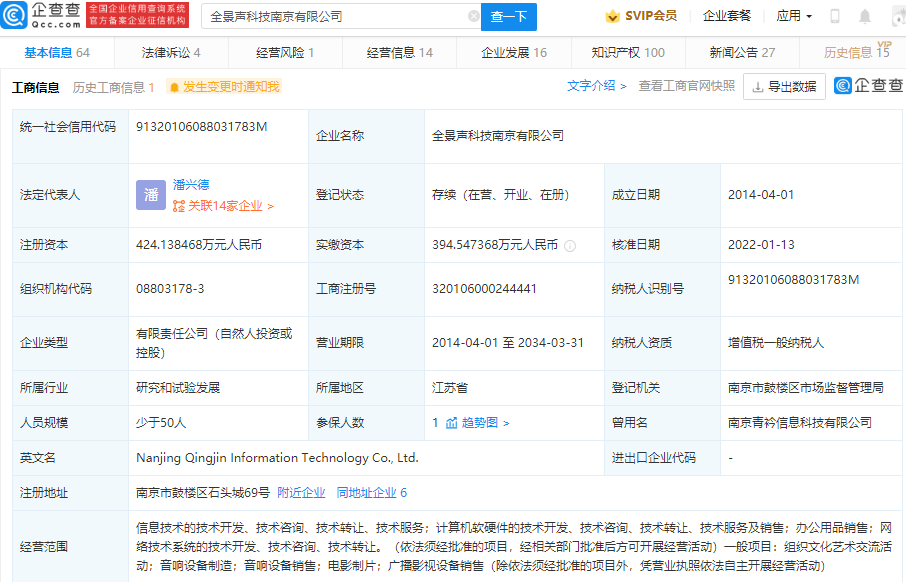
Task: Open the 历史工商信息 sub-tab
Action: click(113, 87)
